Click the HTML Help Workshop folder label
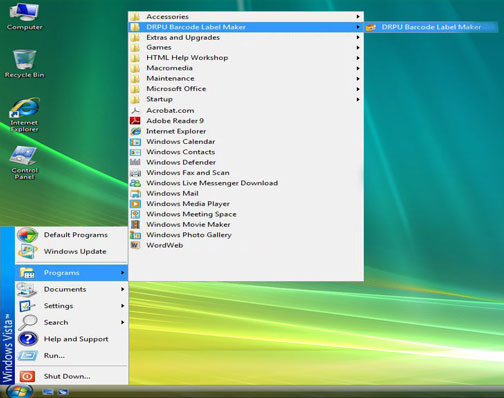Screen dimensions: 504x398 187,58
